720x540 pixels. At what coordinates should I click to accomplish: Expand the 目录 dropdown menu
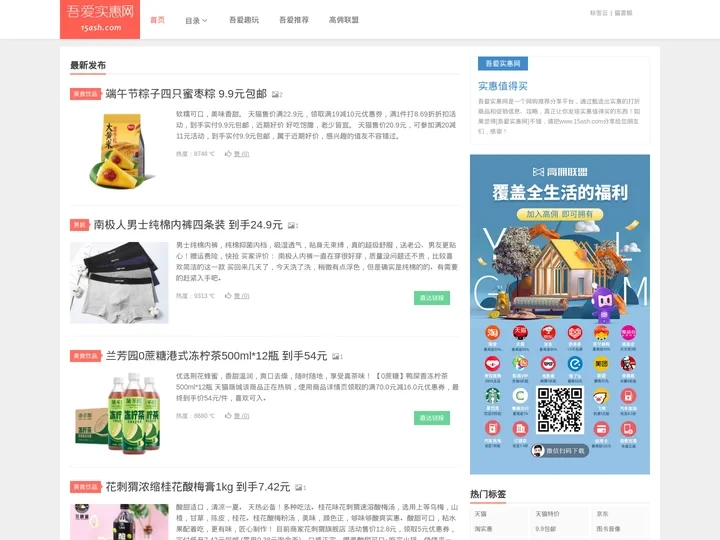point(196,20)
